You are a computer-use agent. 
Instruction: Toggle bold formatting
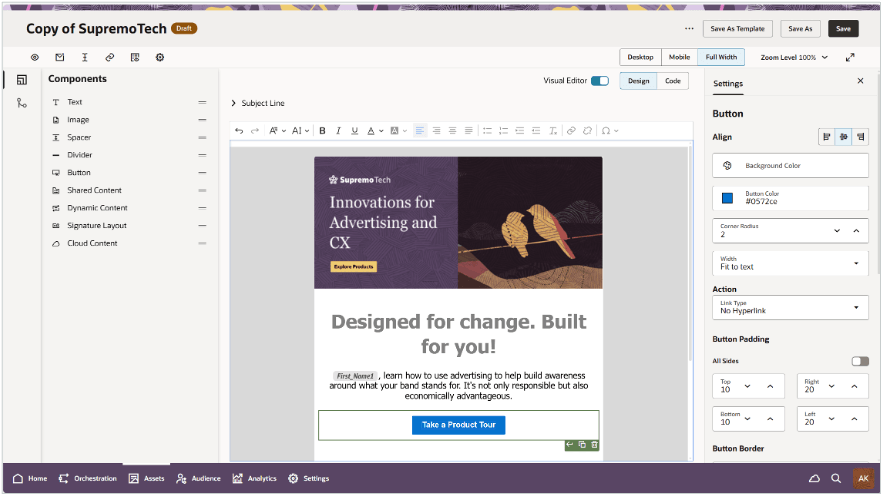[322, 131]
